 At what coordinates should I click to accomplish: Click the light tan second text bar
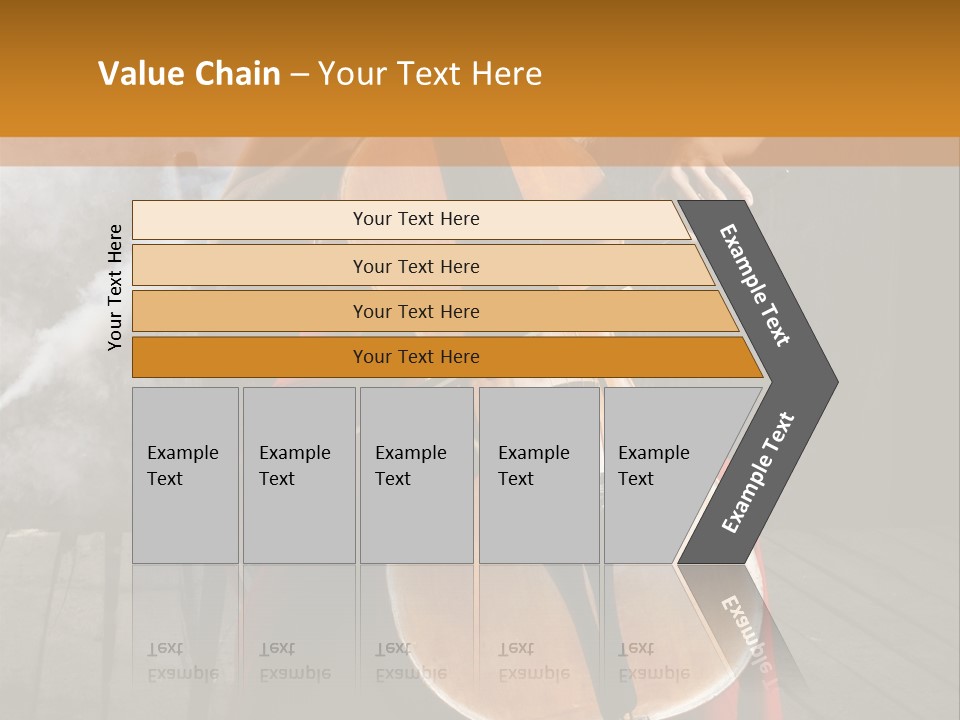click(x=416, y=266)
